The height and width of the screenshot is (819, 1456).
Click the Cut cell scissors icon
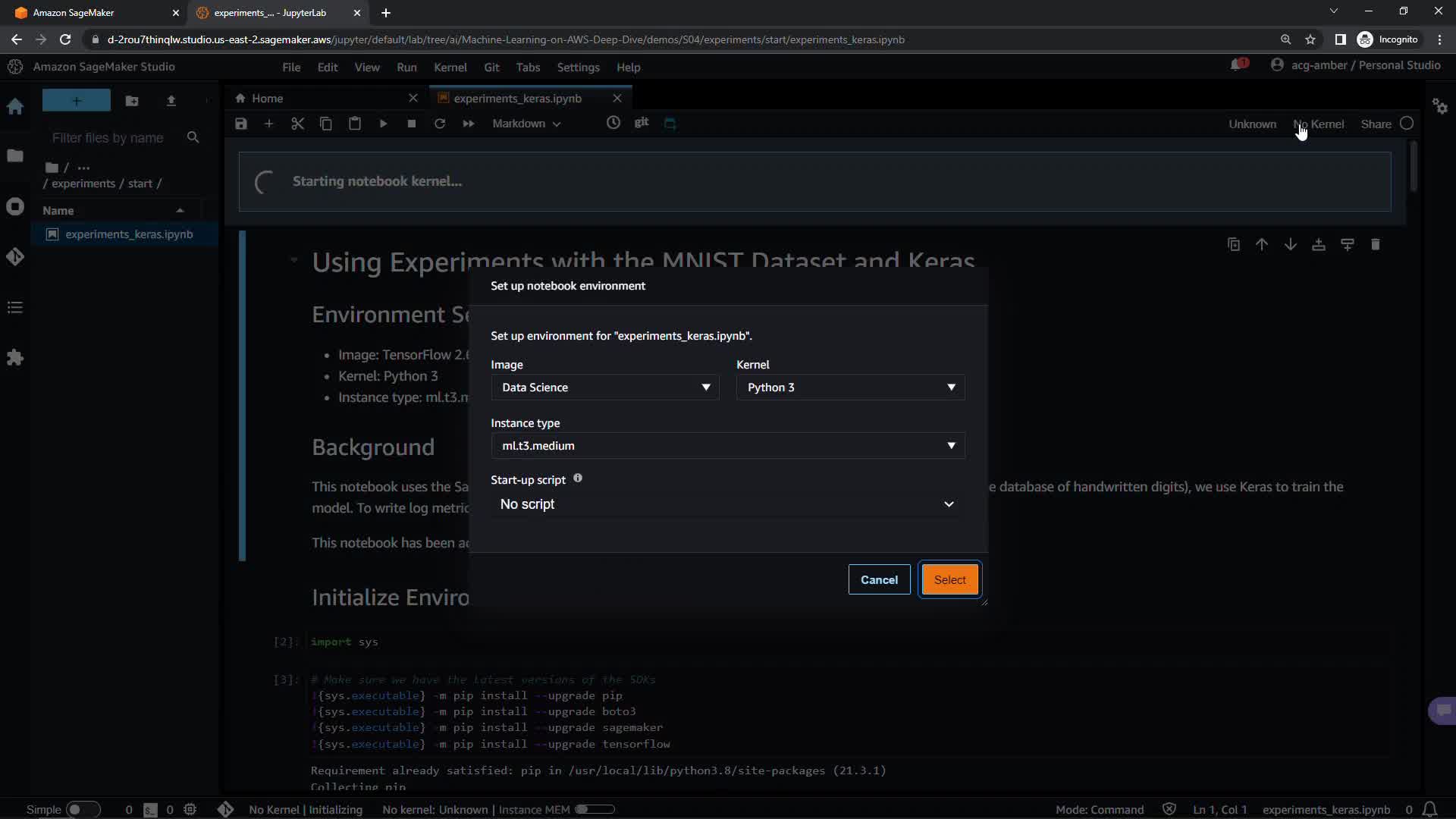coord(297,124)
